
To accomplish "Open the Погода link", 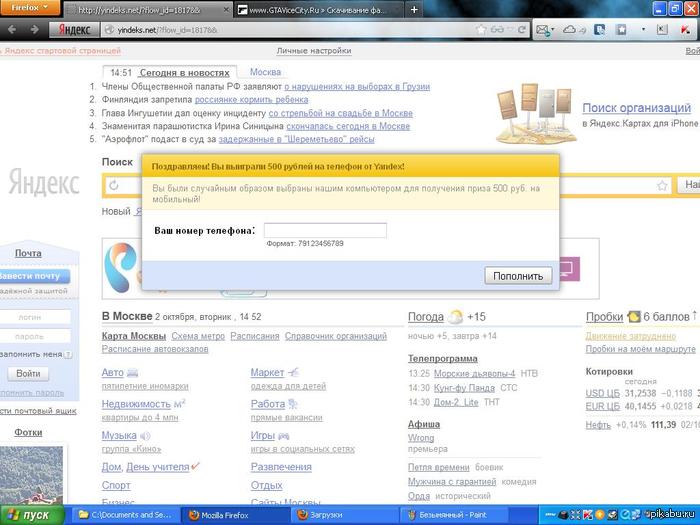I will point(426,317).
